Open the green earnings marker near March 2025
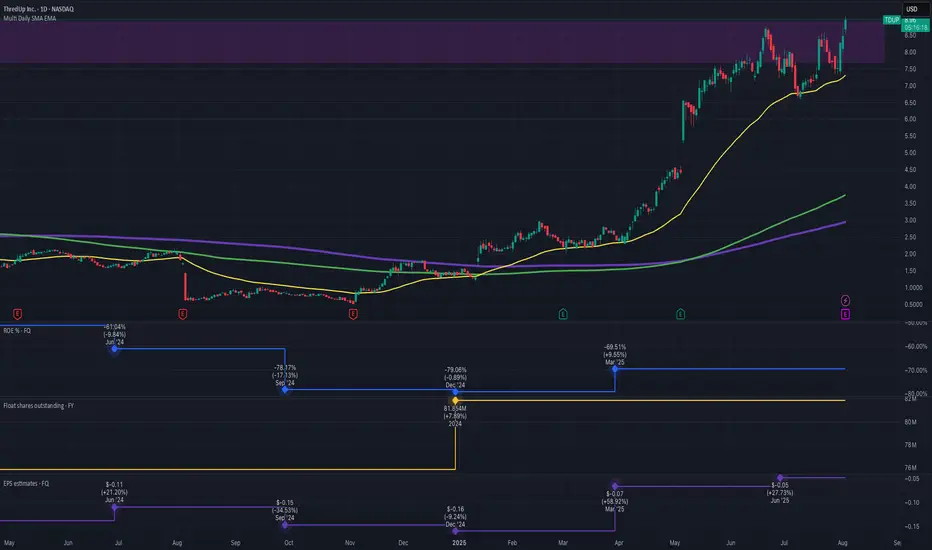Screen dimensions: 932x550 pos(563,313)
